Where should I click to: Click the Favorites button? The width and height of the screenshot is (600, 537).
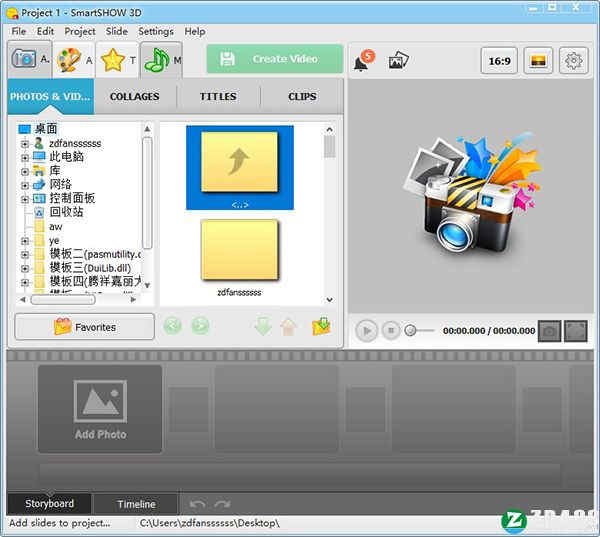pyautogui.click(x=85, y=327)
